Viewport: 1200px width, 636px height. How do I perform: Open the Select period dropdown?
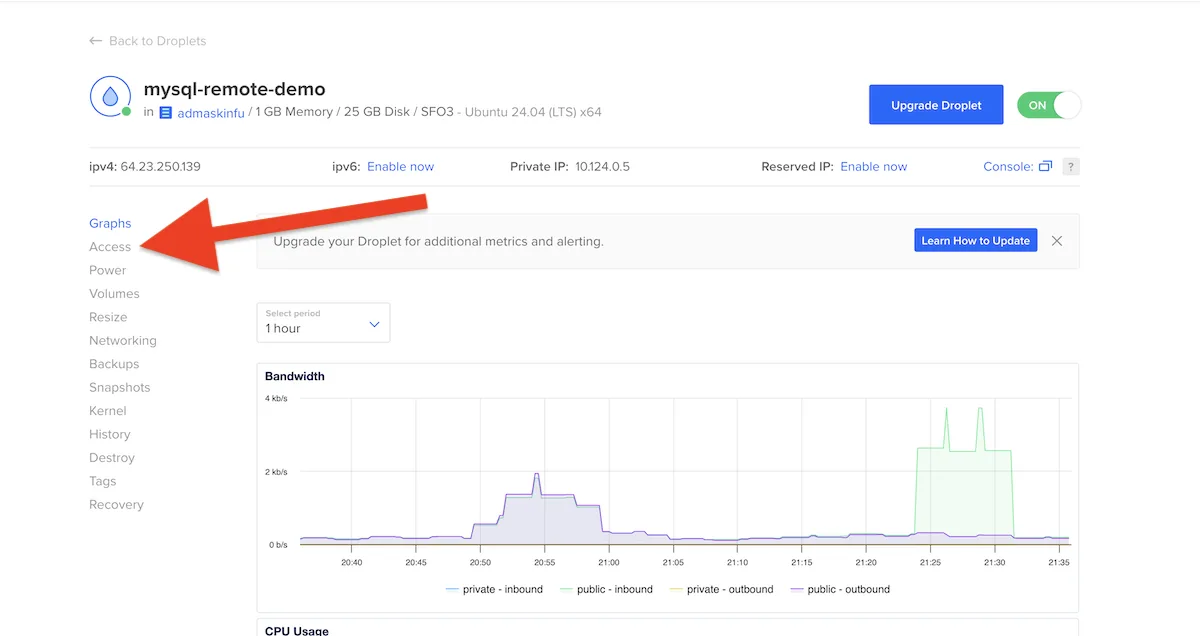point(323,322)
